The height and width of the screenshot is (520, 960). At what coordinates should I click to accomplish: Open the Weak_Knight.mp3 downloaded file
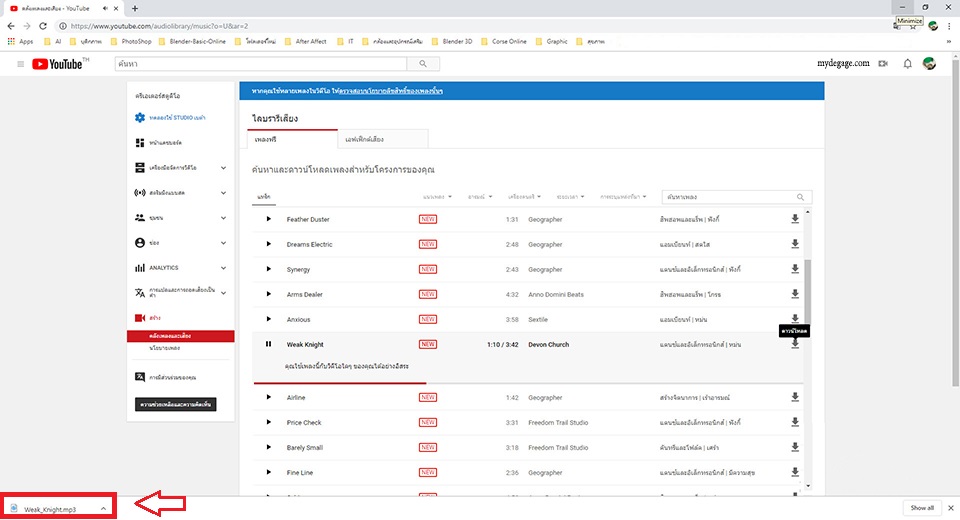[x=50, y=509]
